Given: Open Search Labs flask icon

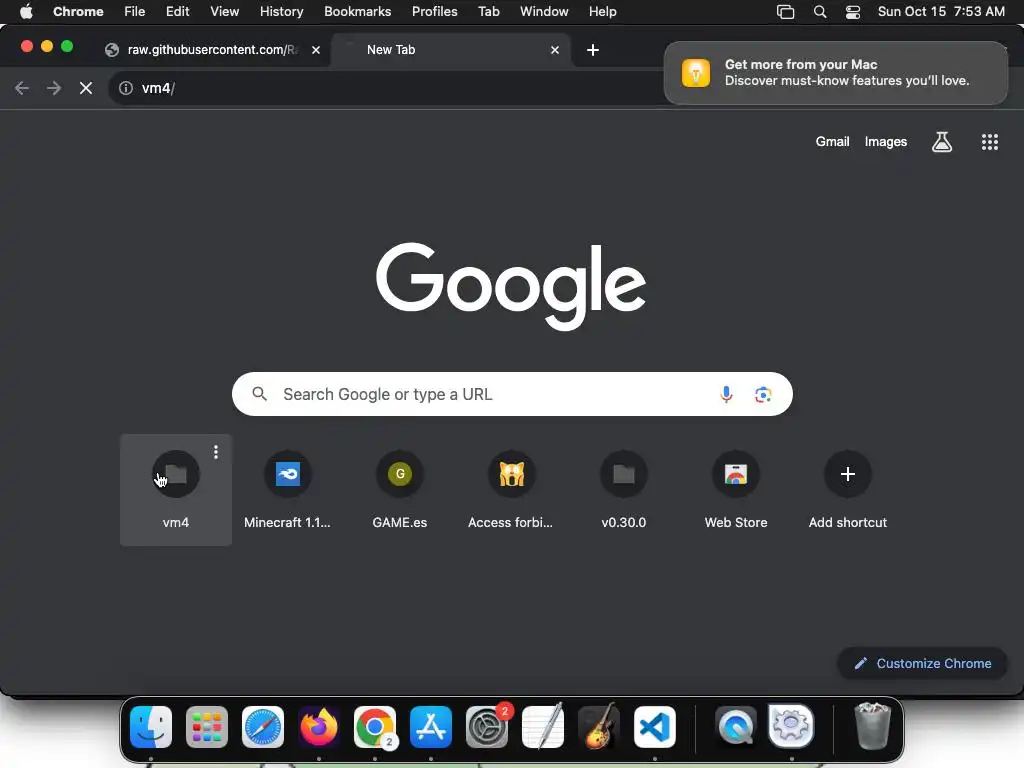Looking at the screenshot, I should tap(942, 142).
